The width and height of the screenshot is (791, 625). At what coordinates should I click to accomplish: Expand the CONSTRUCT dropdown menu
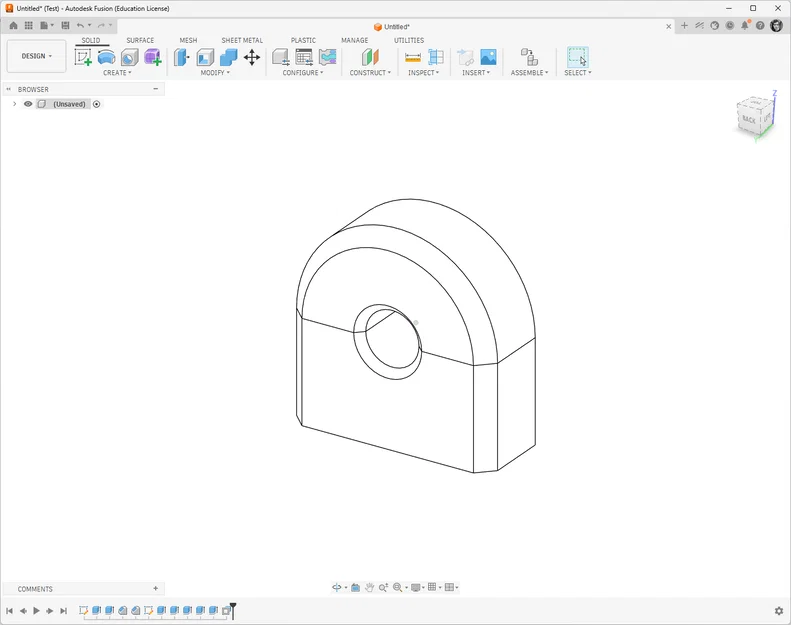(x=370, y=73)
